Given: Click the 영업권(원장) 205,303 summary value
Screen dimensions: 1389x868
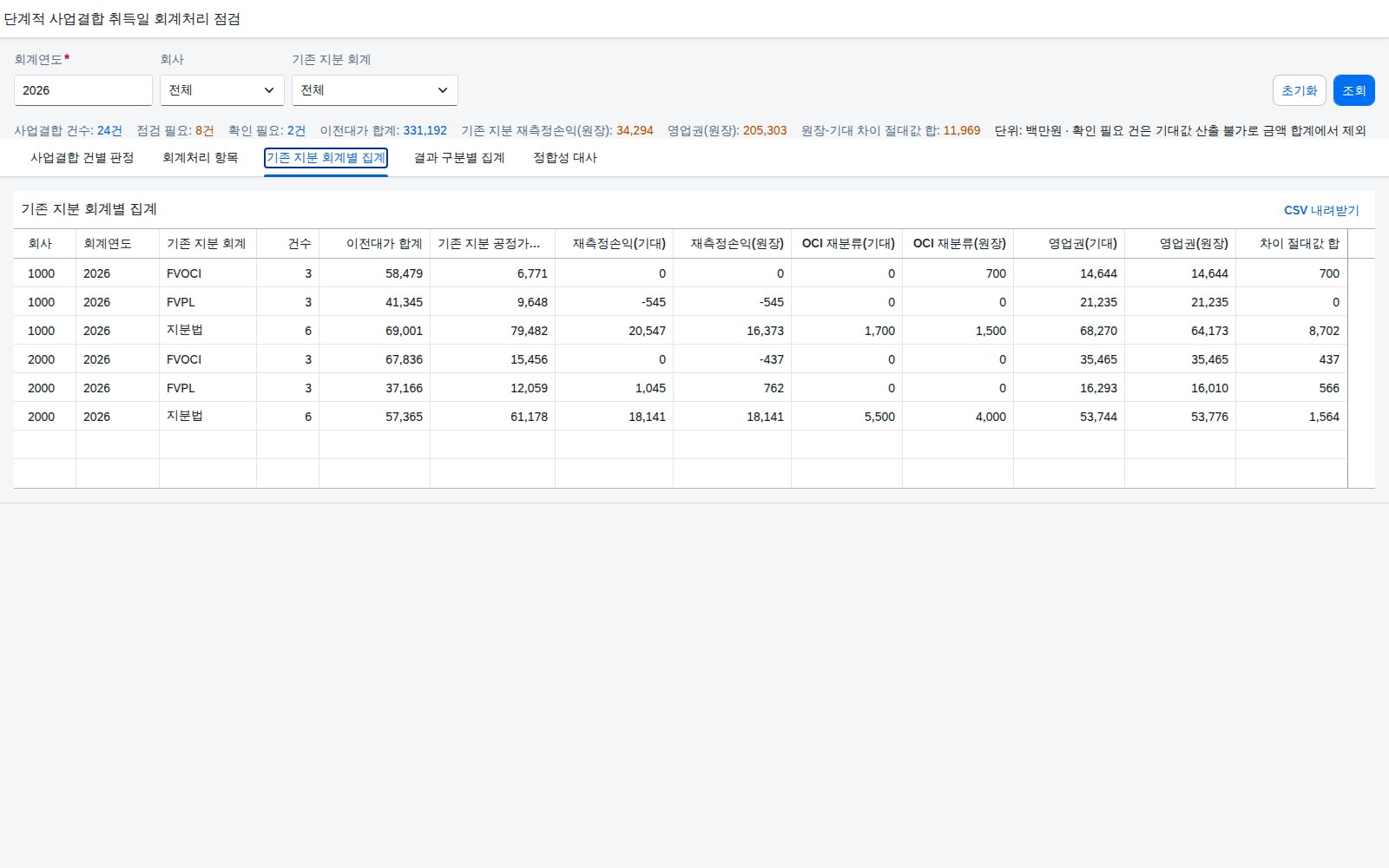Looking at the screenshot, I should pos(765,130).
